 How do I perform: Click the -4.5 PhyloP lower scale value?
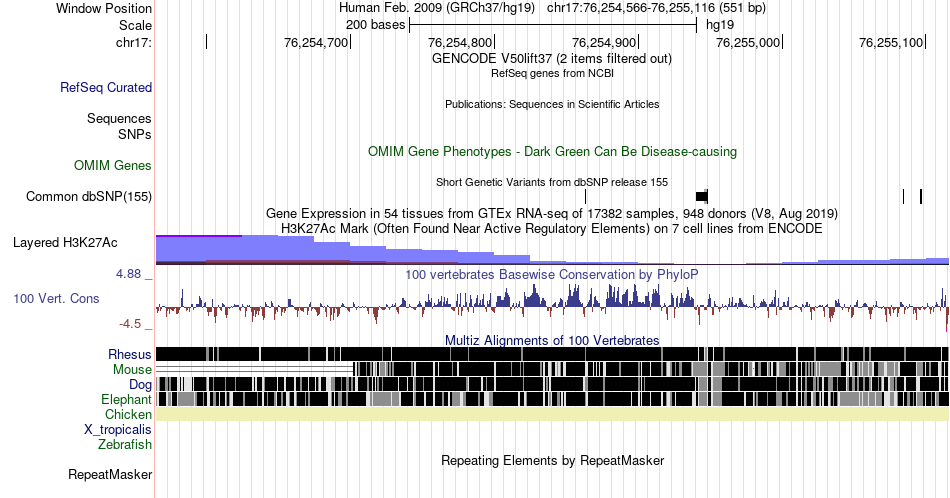(130, 324)
